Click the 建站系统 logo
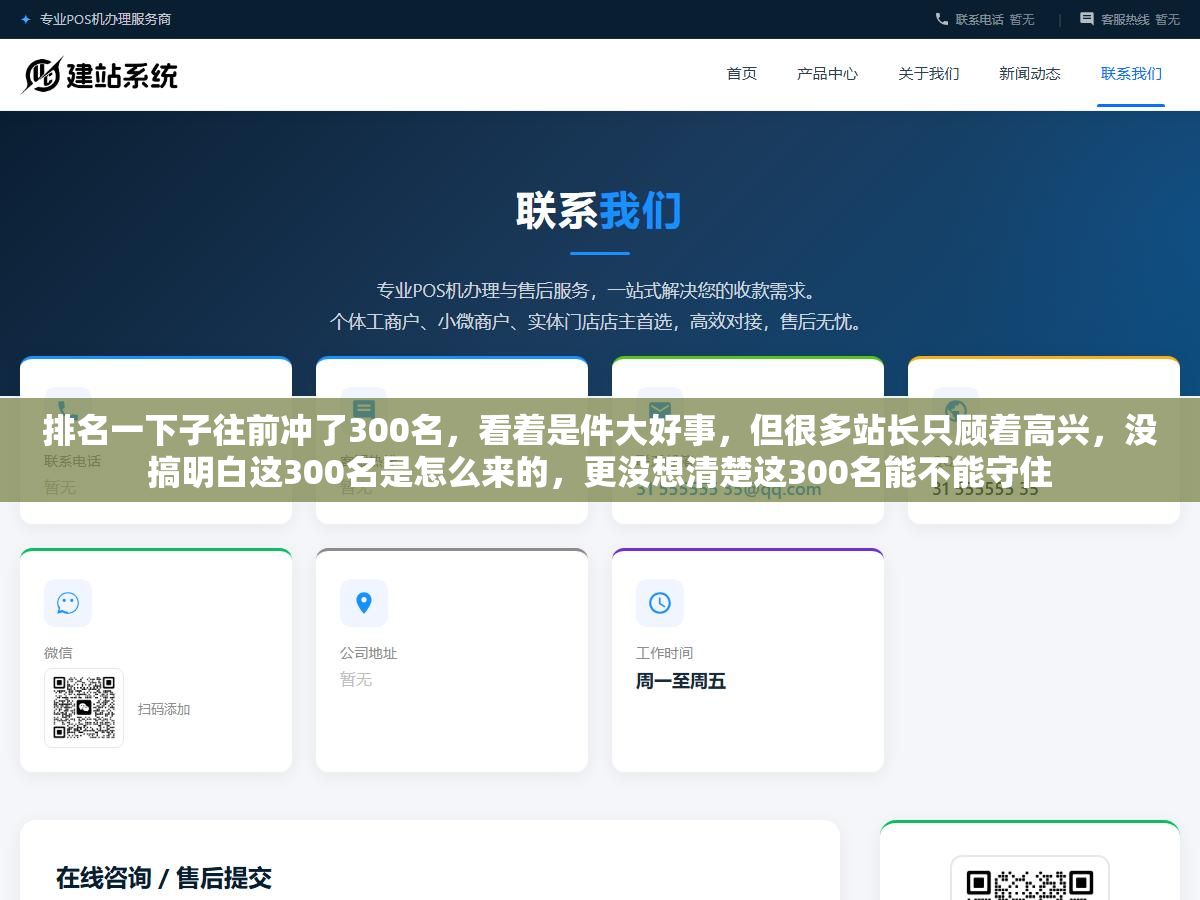Image resolution: width=1200 pixels, height=900 pixels. coord(99,75)
